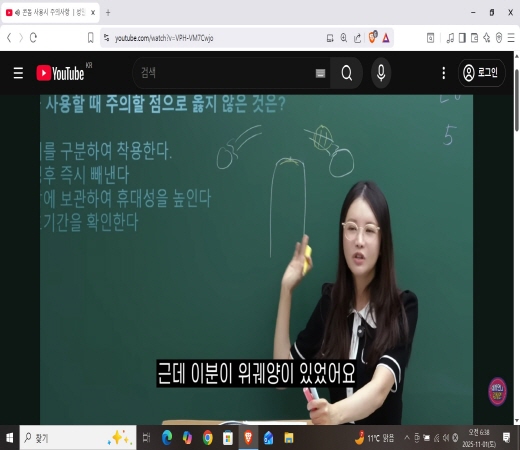This screenshot has height=450, width=520.
Task: Click the magnifier search button on YouTube
Action: point(347,73)
